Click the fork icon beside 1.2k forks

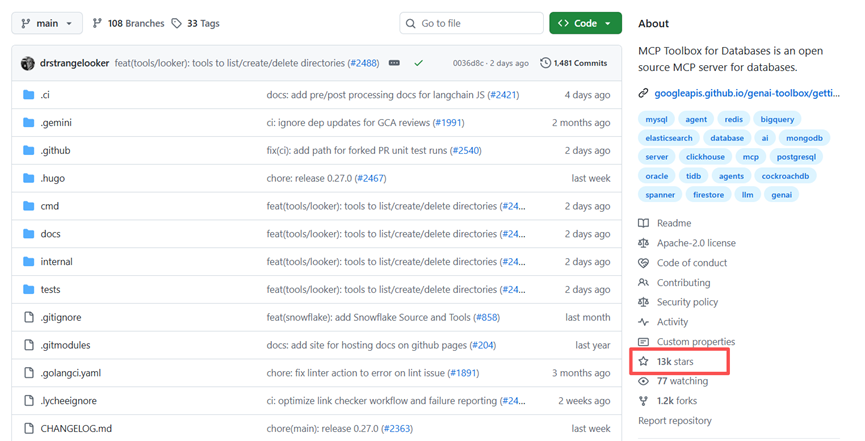pos(643,401)
